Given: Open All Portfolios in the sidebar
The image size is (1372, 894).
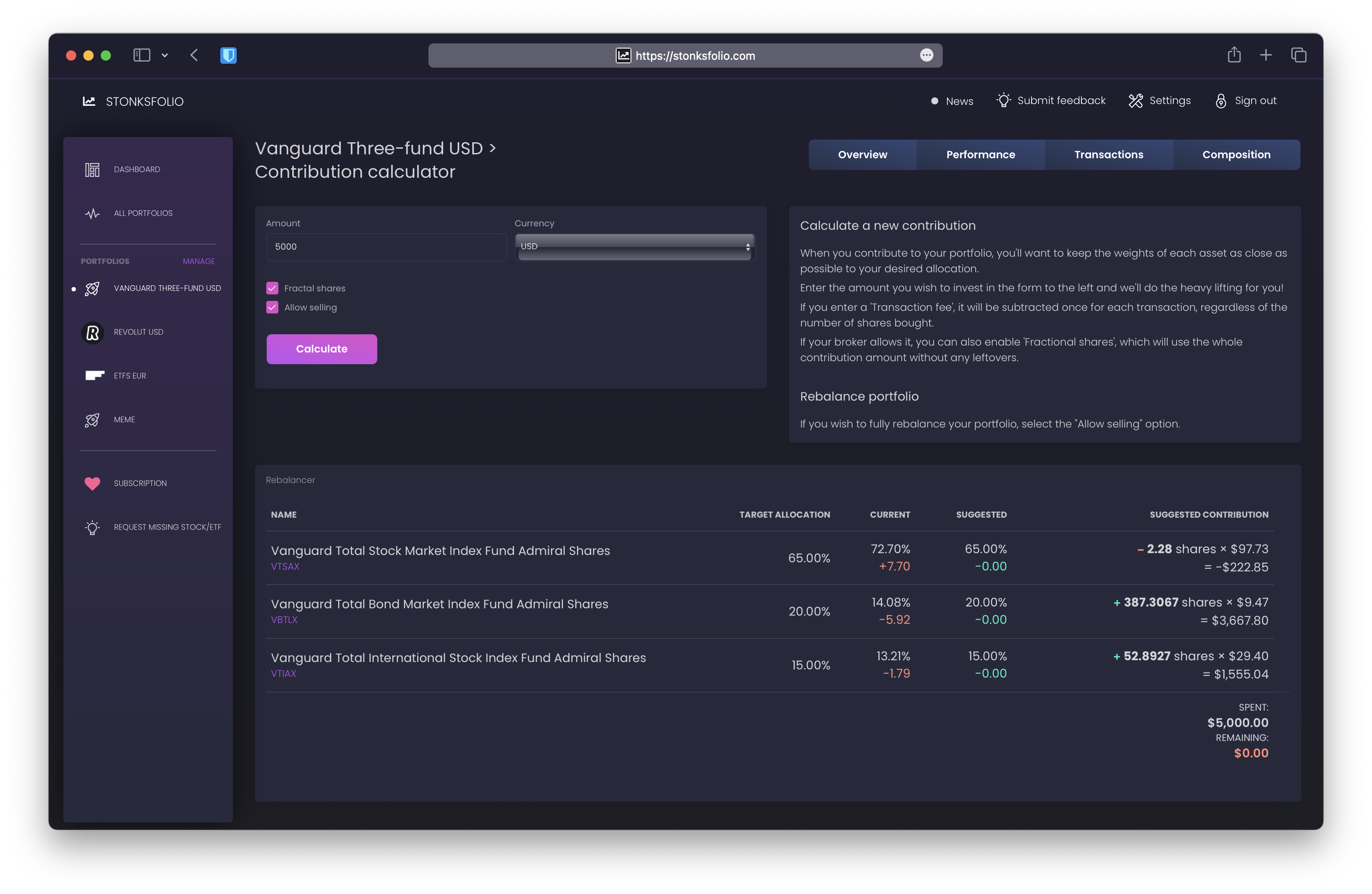Looking at the screenshot, I should coord(143,213).
